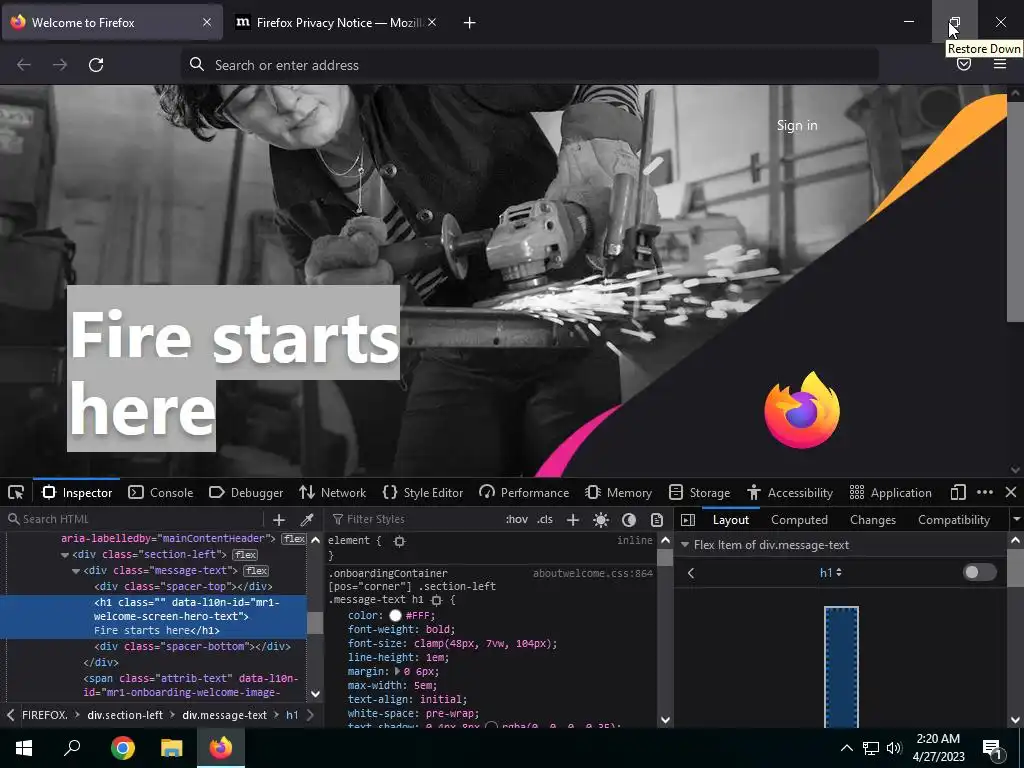Click element rule selector highlighter icon
Screen dimensions: 1024x768
click(x=400, y=541)
